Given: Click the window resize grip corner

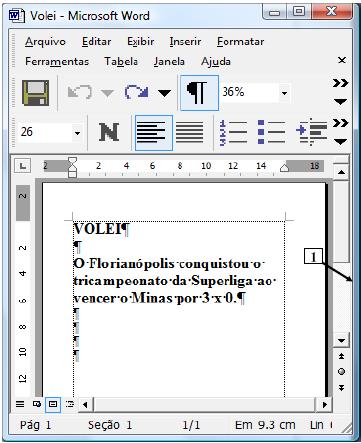Looking at the screenshot, I should (346, 429).
